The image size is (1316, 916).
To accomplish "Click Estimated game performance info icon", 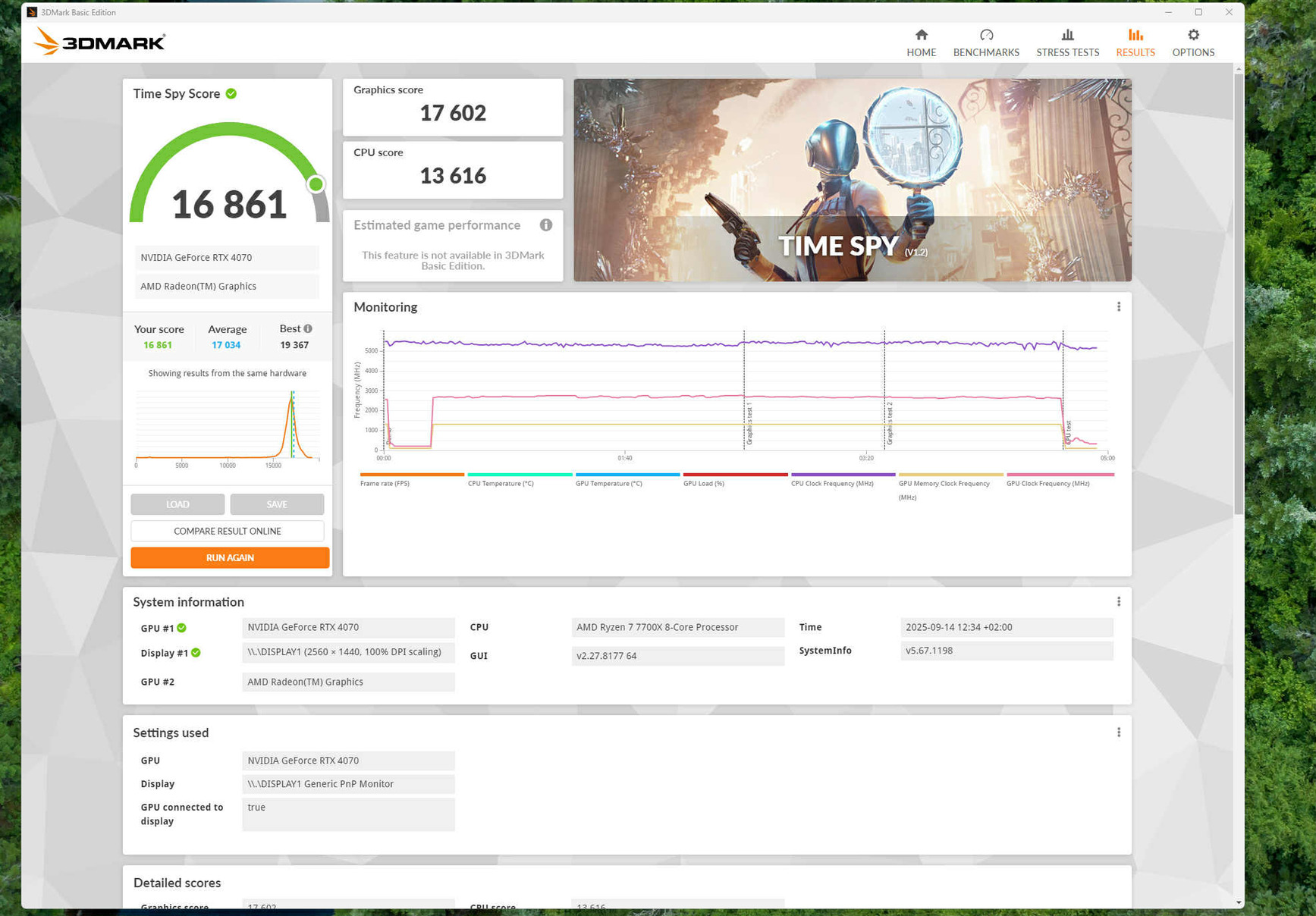I will [546, 225].
